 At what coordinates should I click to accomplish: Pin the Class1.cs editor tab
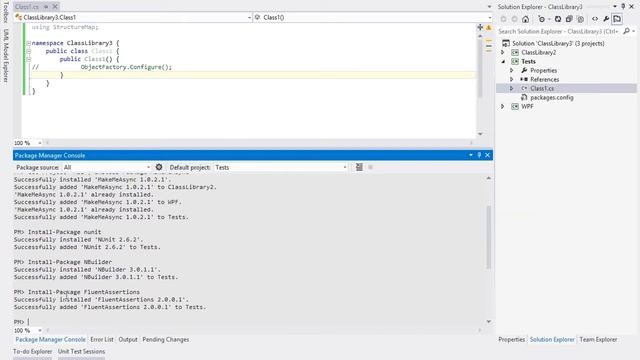pyautogui.click(x=46, y=7)
